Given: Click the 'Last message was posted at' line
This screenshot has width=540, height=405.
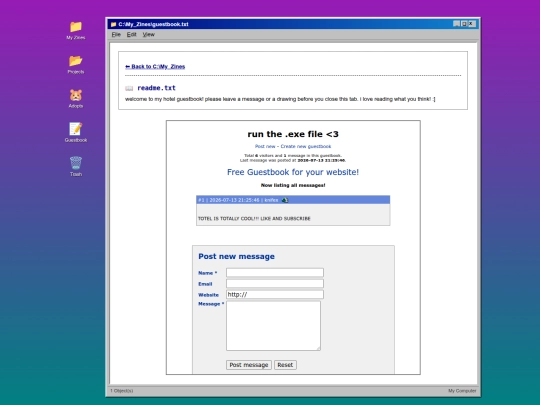Looking at the screenshot, I should (x=293, y=160).
